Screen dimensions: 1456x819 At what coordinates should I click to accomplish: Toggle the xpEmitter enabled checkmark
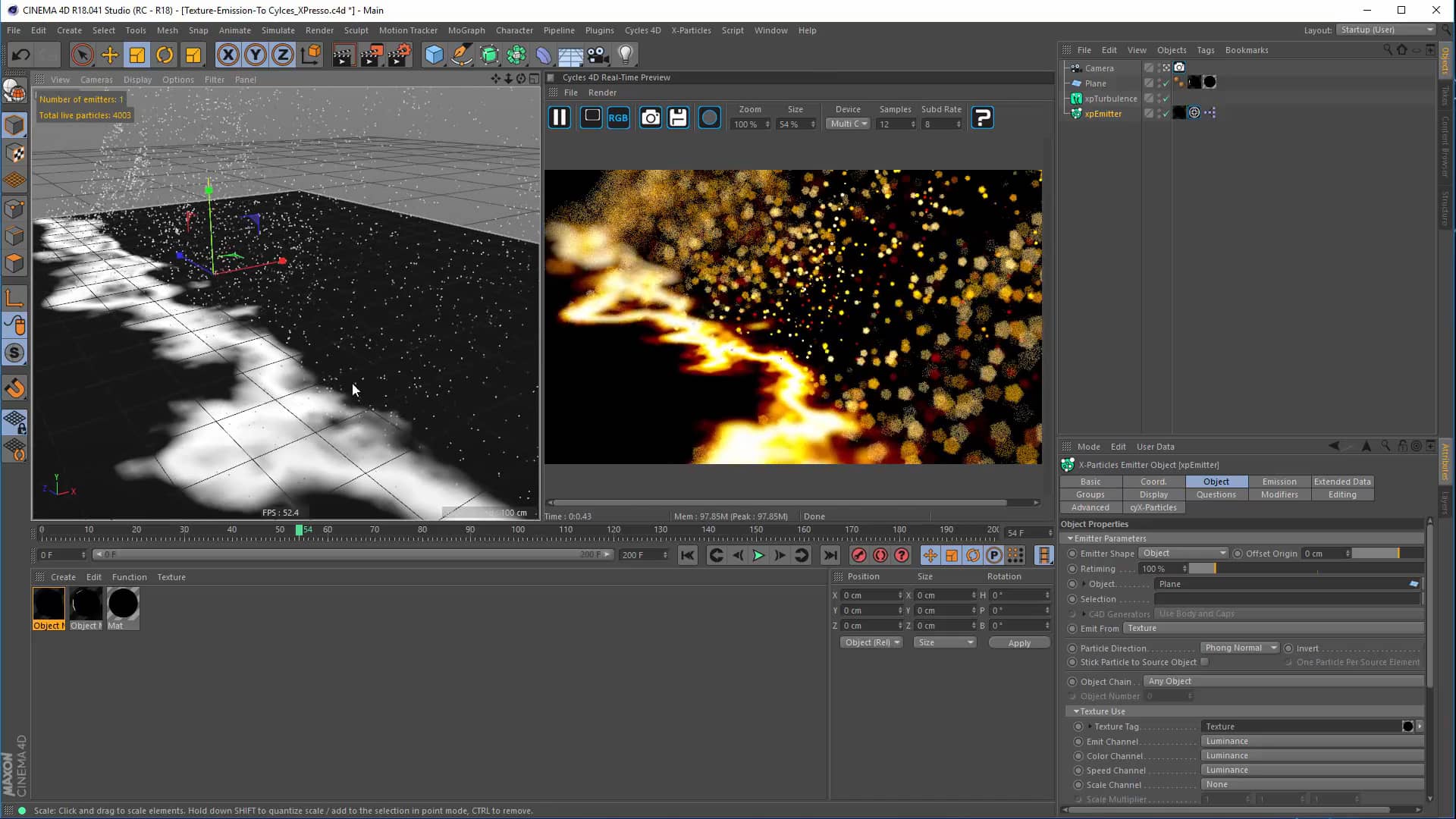pyautogui.click(x=1165, y=113)
